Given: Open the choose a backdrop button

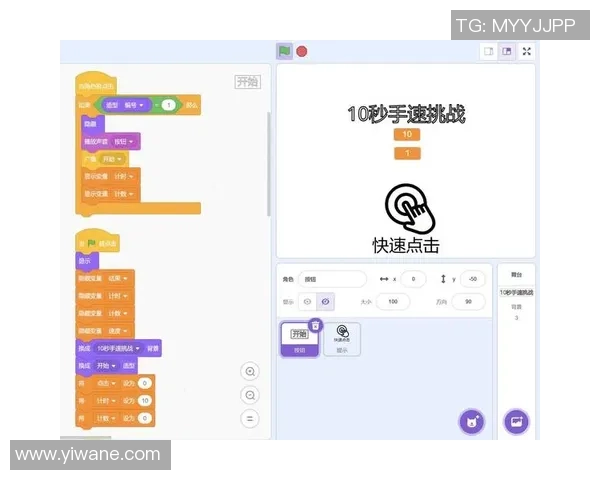Looking at the screenshot, I should click(x=517, y=422).
